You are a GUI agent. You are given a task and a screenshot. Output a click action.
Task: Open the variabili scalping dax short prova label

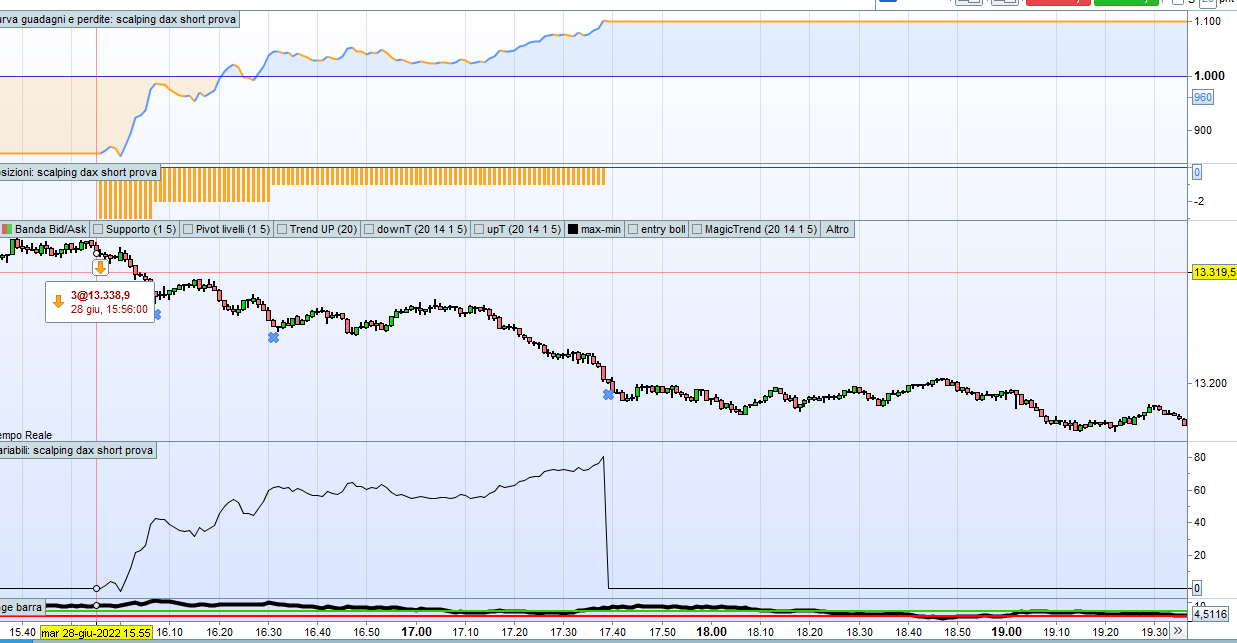(80, 451)
